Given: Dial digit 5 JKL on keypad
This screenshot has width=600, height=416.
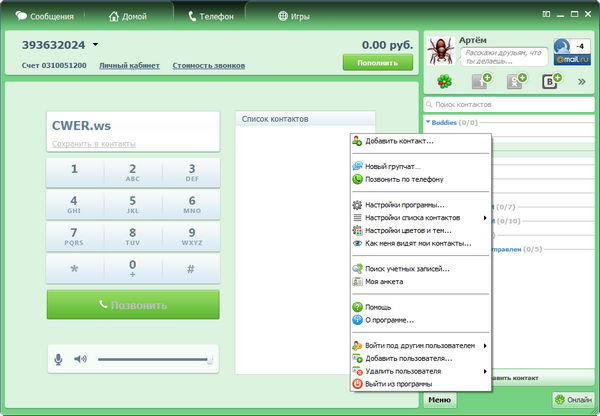Looking at the screenshot, I should 133,205.
